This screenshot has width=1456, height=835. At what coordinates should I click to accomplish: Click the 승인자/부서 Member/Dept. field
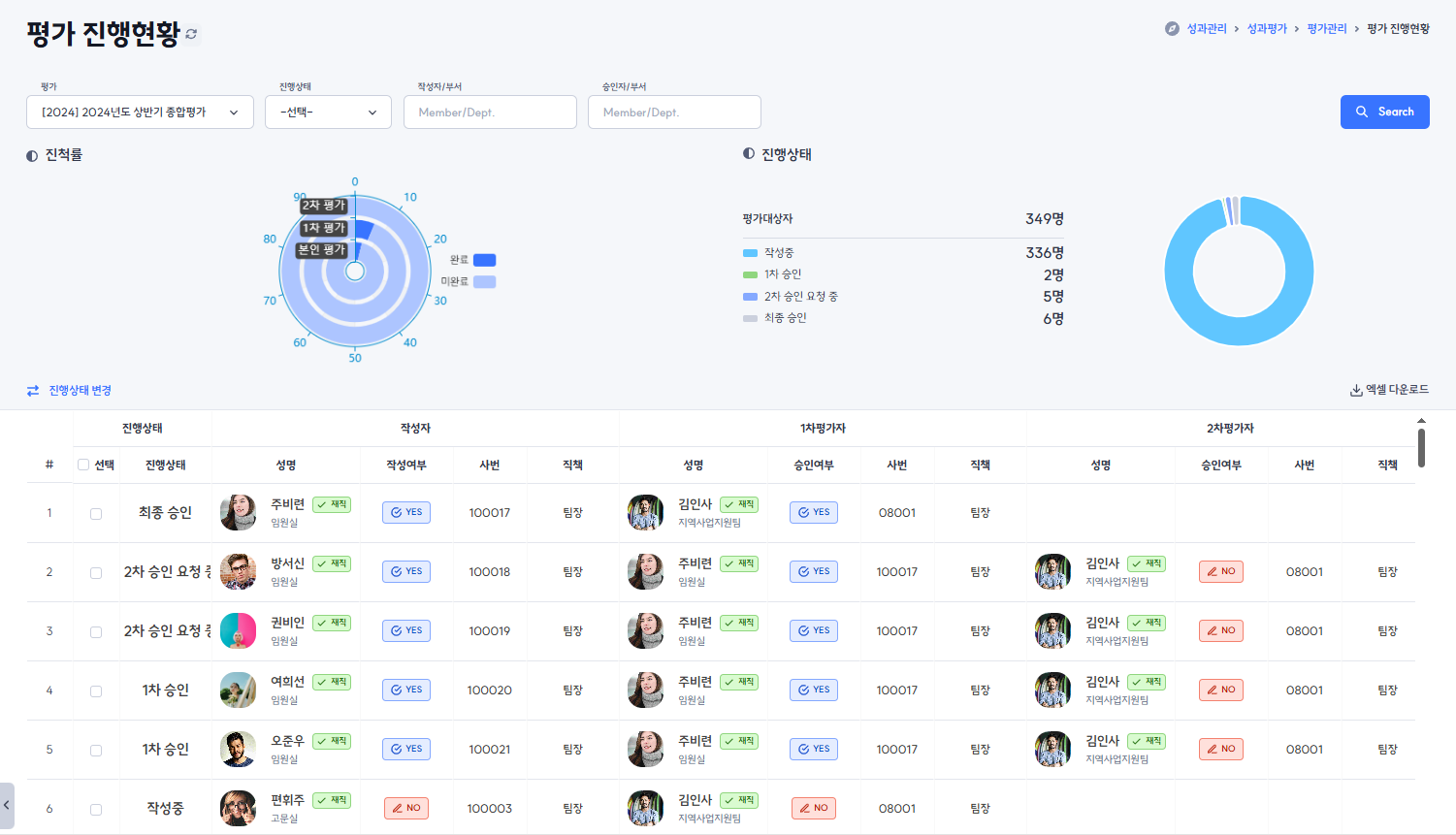click(674, 112)
